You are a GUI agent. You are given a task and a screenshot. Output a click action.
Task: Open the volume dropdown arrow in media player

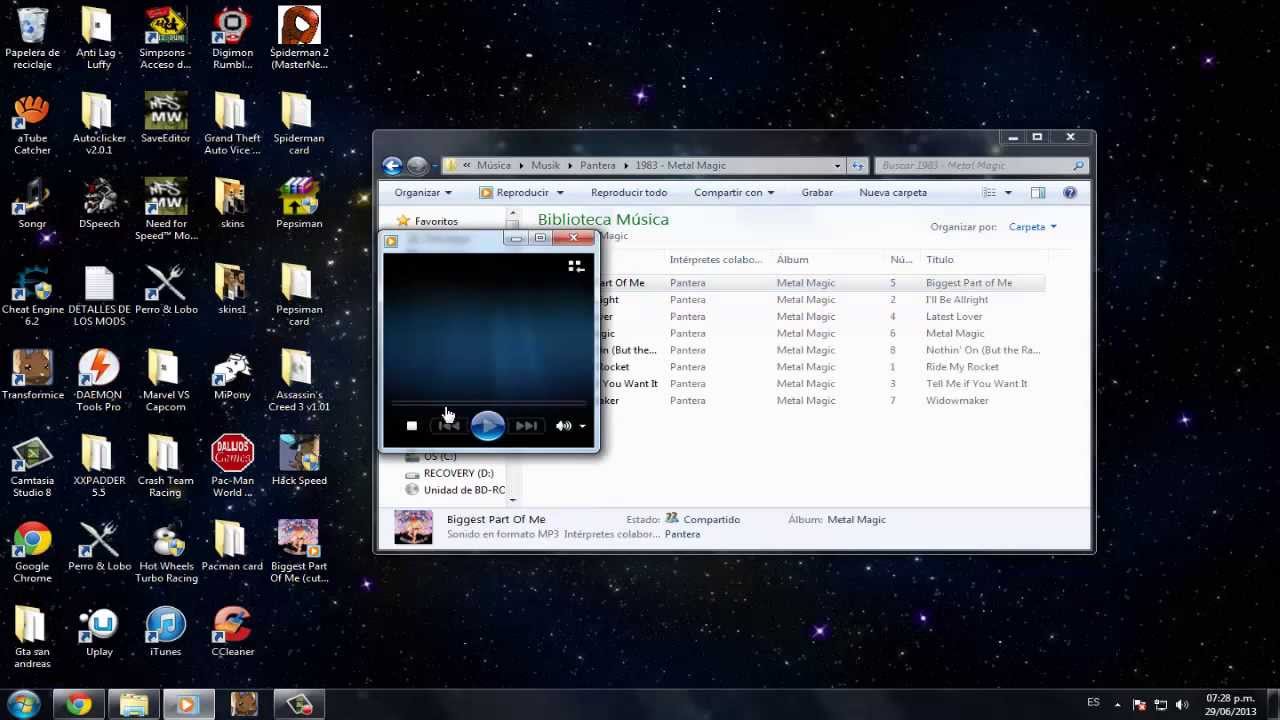[x=582, y=427]
